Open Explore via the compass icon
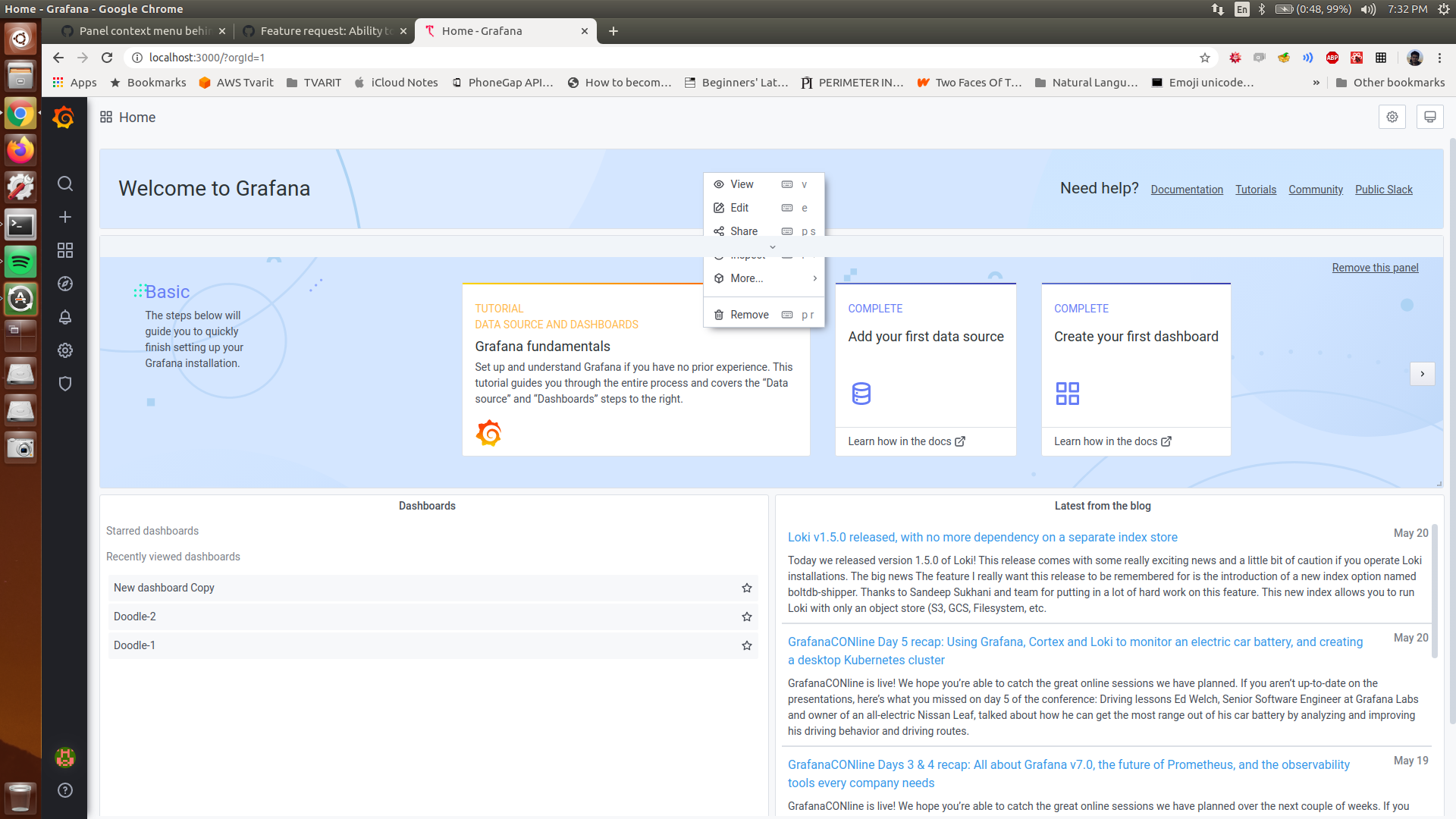1456x819 pixels. [64, 284]
